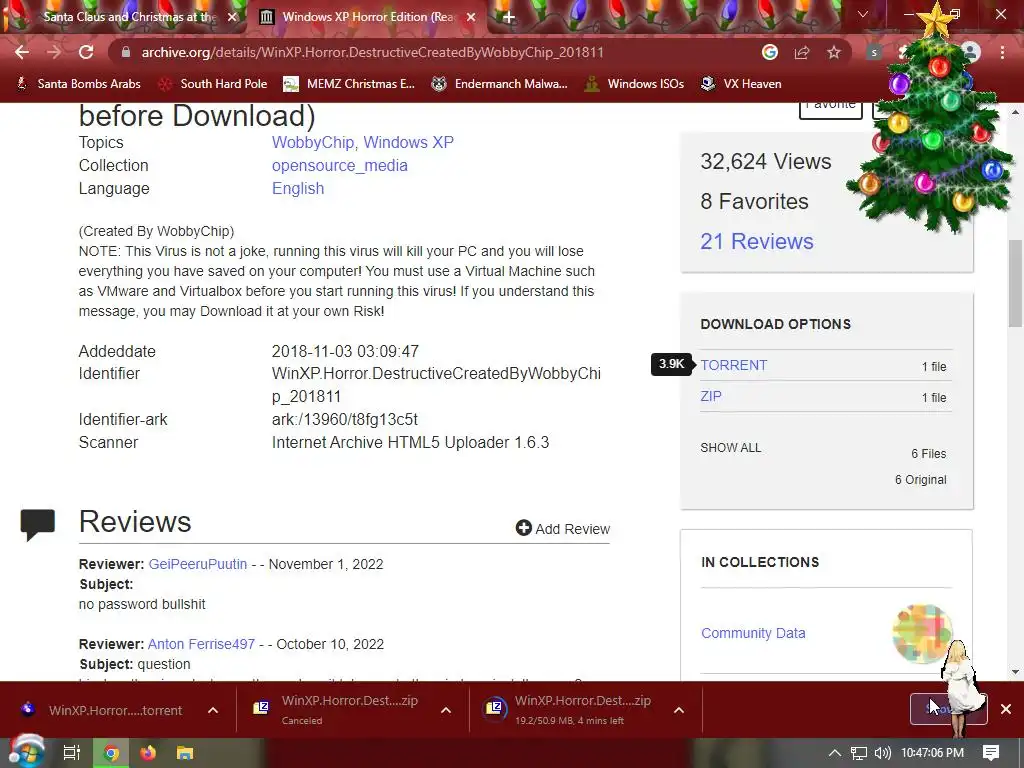Open the South Hard Pole bookmark
1024x768 pixels.
[x=213, y=84]
